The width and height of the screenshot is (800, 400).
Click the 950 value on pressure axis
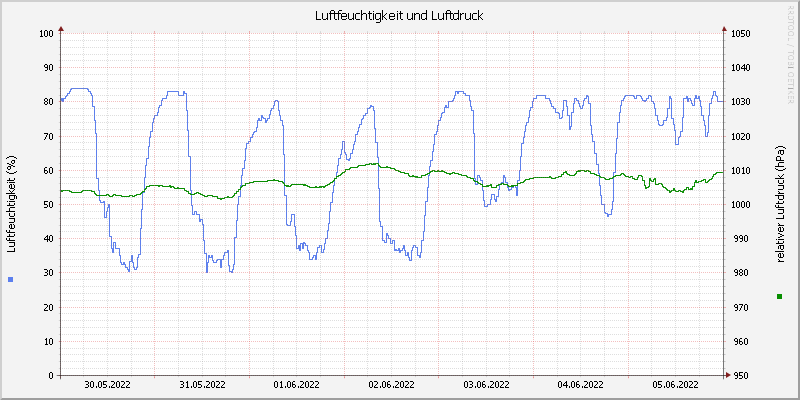click(x=739, y=376)
